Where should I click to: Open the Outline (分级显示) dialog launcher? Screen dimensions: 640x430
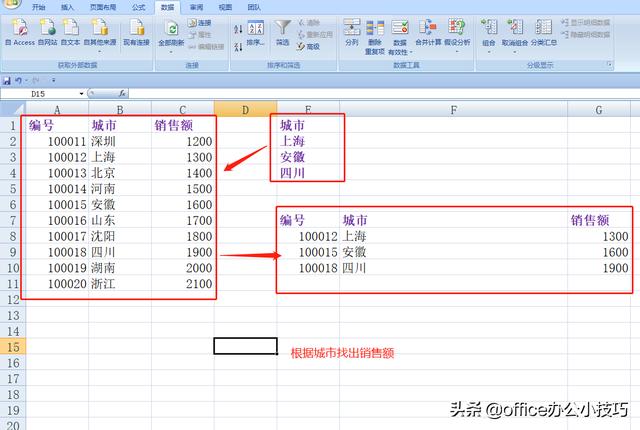pos(609,64)
